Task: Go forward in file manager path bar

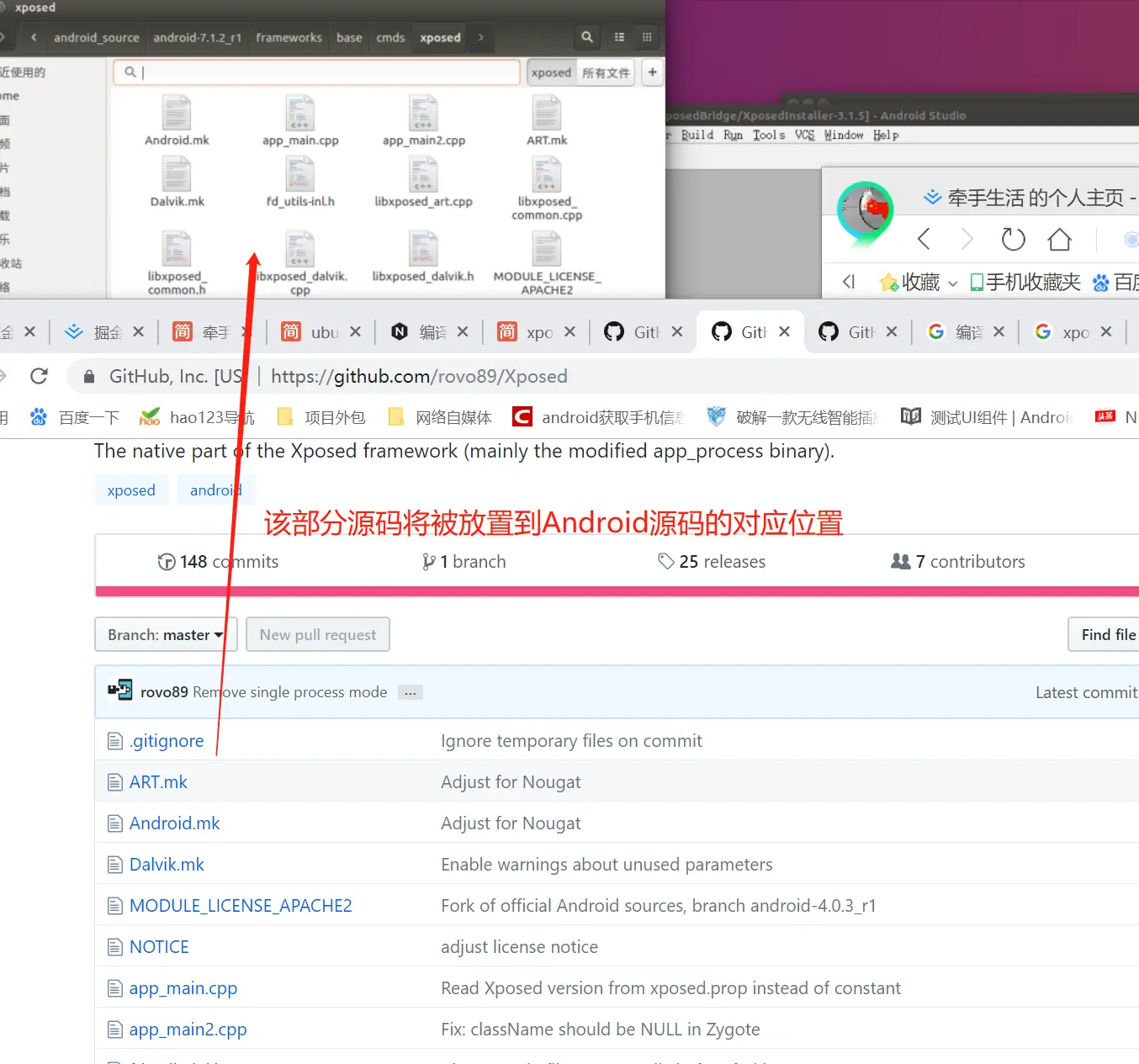Action: pyautogui.click(x=480, y=37)
